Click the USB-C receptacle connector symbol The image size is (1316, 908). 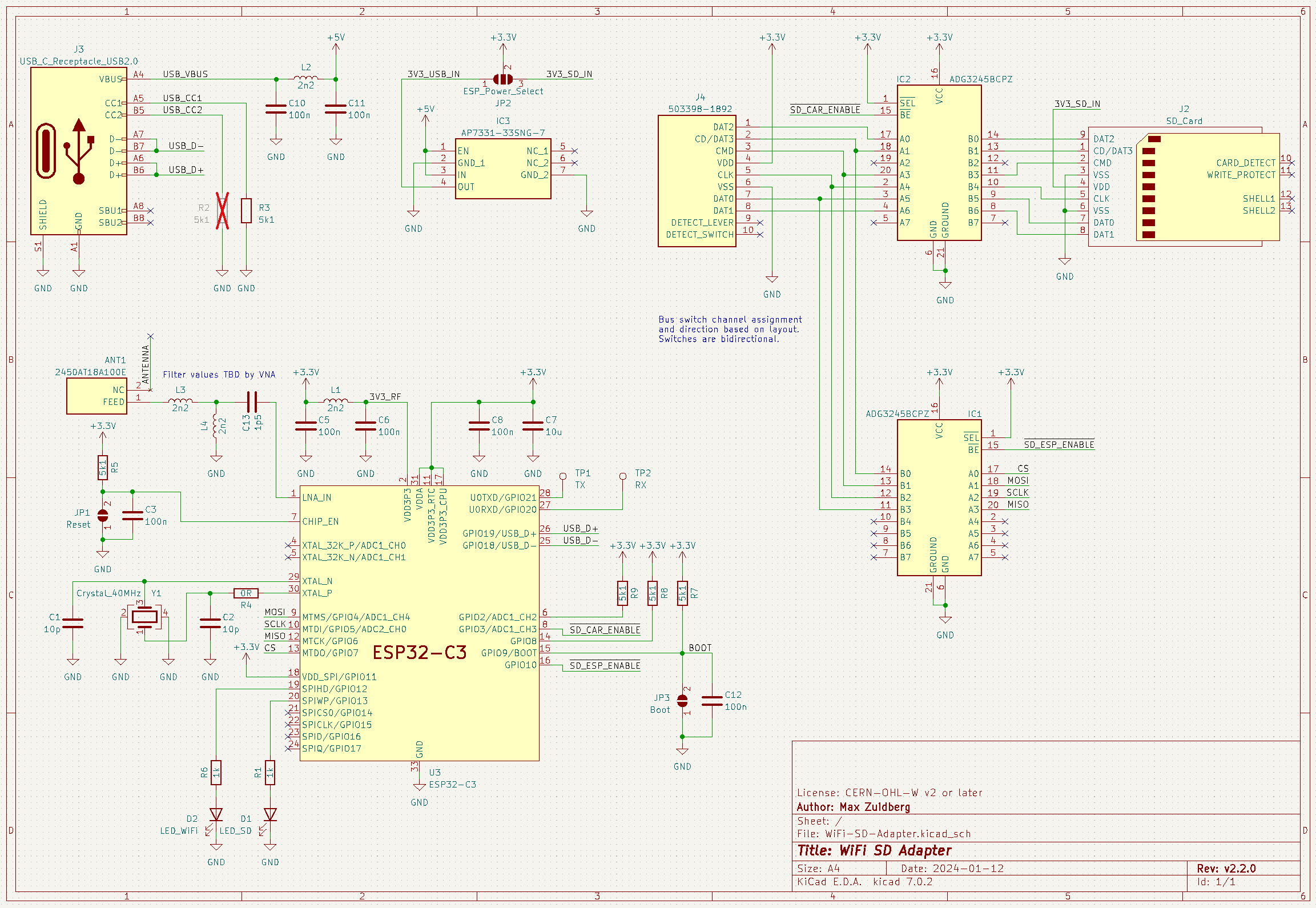pyautogui.click(x=79, y=151)
